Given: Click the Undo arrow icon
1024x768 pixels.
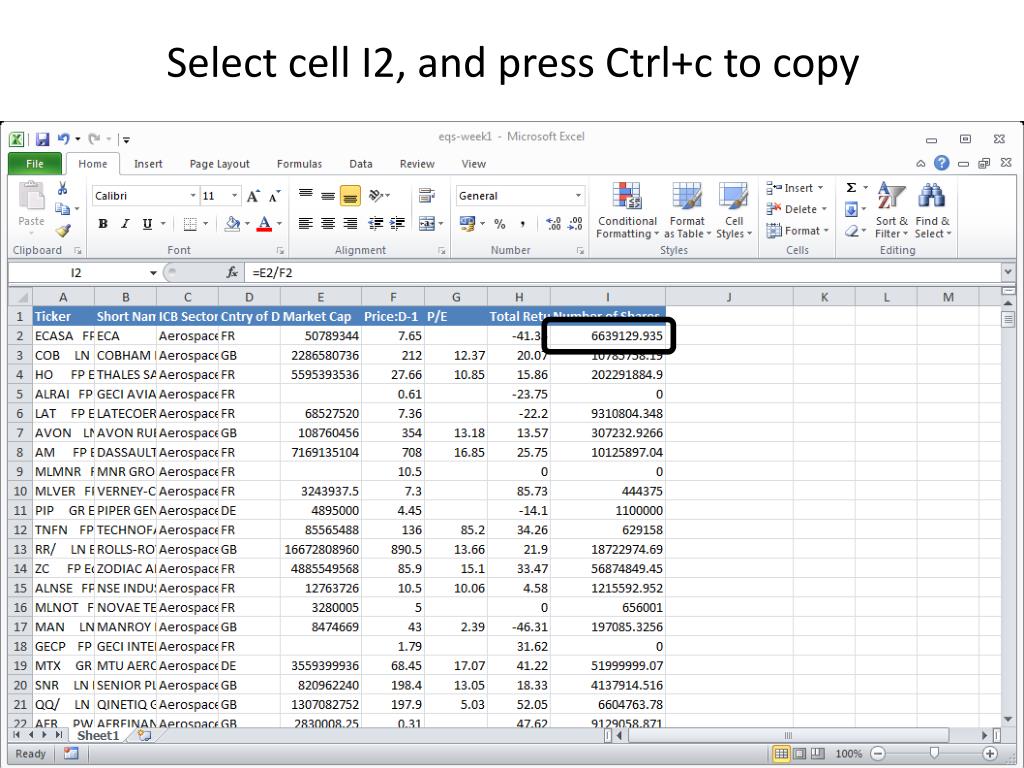Looking at the screenshot, I should [x=63, y=139].
